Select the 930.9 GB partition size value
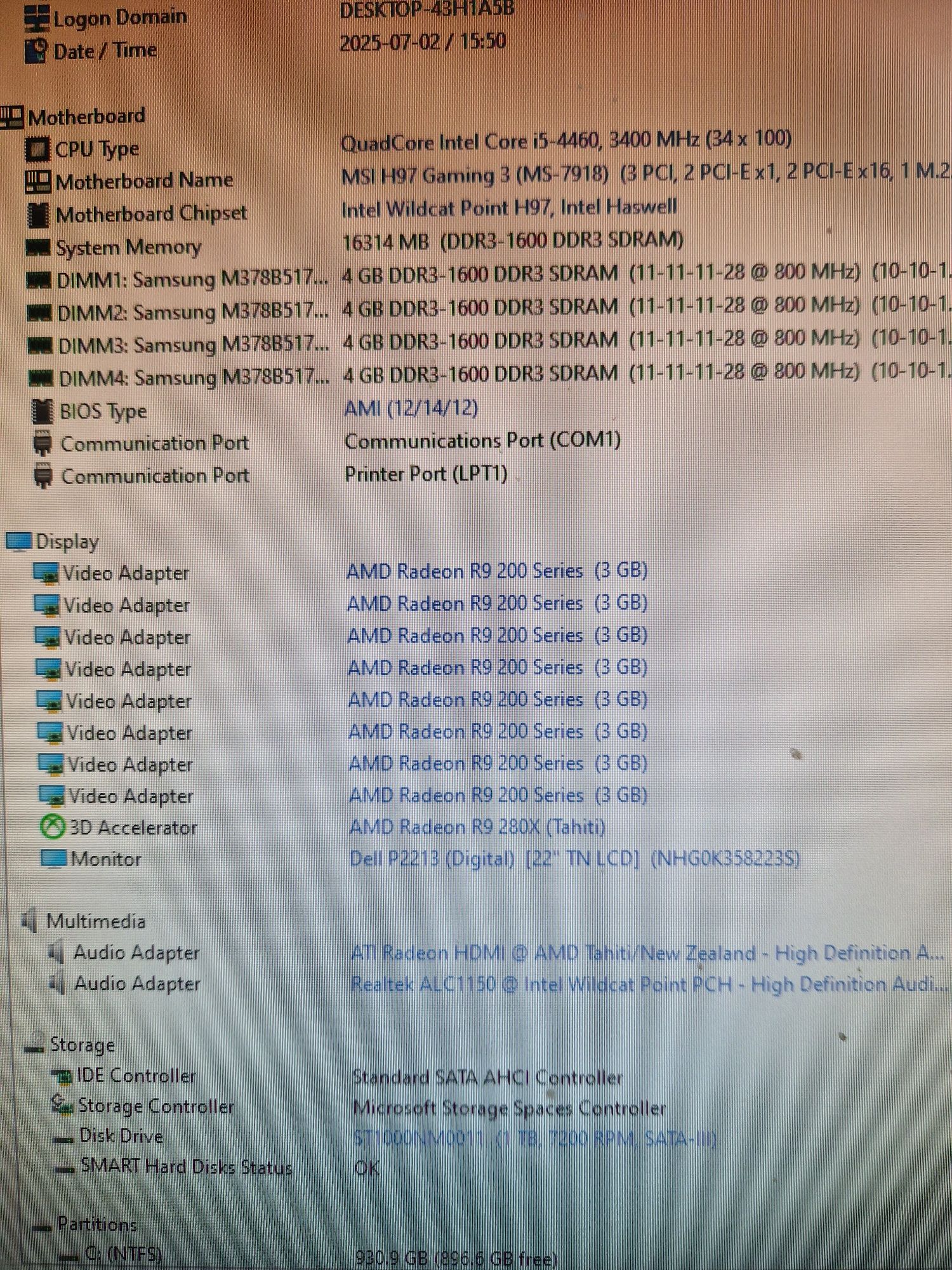Screen dimensions: 952x1270 pyautogui.click(x=456, y=1258)
